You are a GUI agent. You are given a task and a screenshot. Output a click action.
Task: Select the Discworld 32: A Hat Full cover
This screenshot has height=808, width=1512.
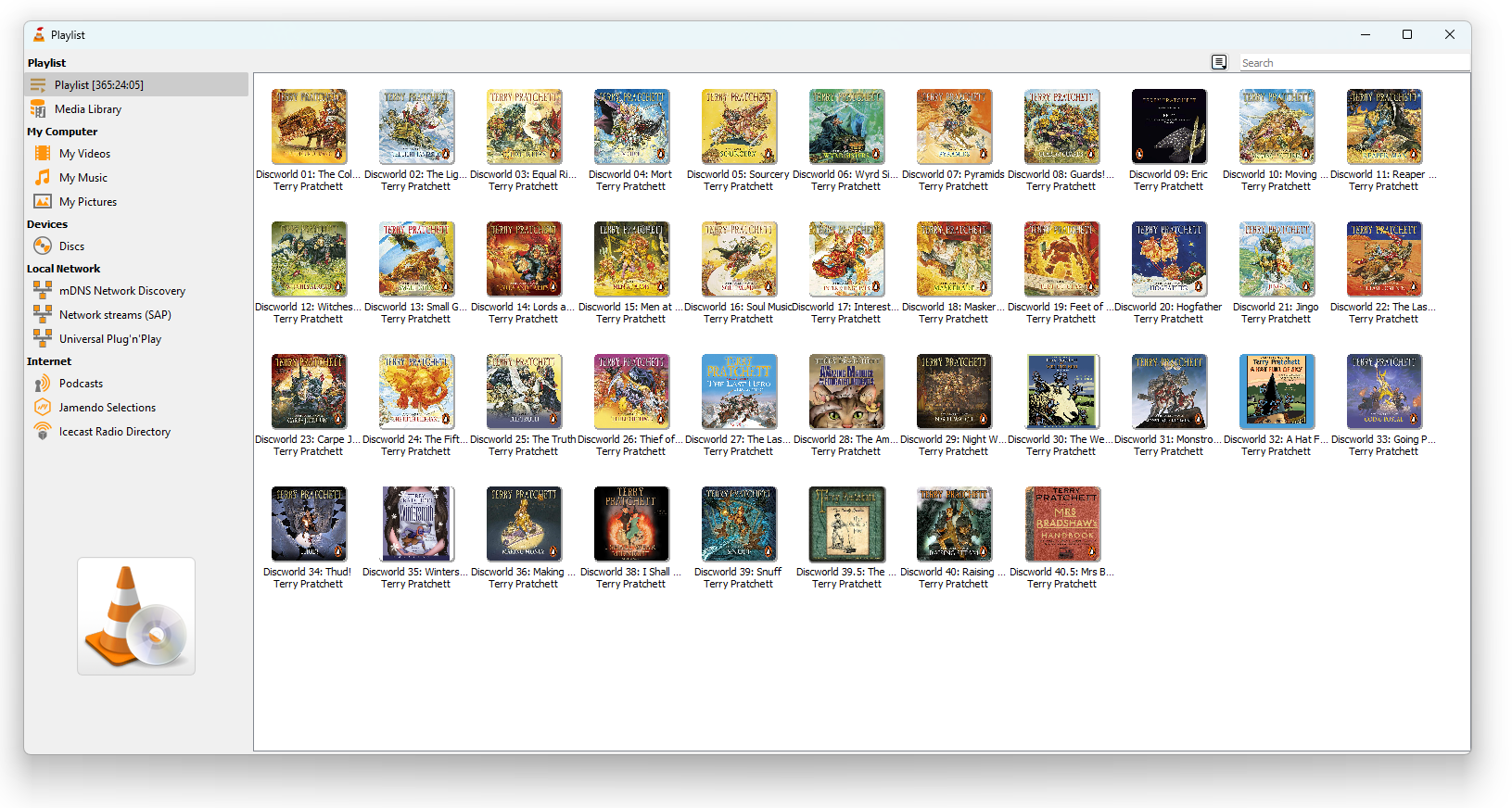coord(1277,392)
